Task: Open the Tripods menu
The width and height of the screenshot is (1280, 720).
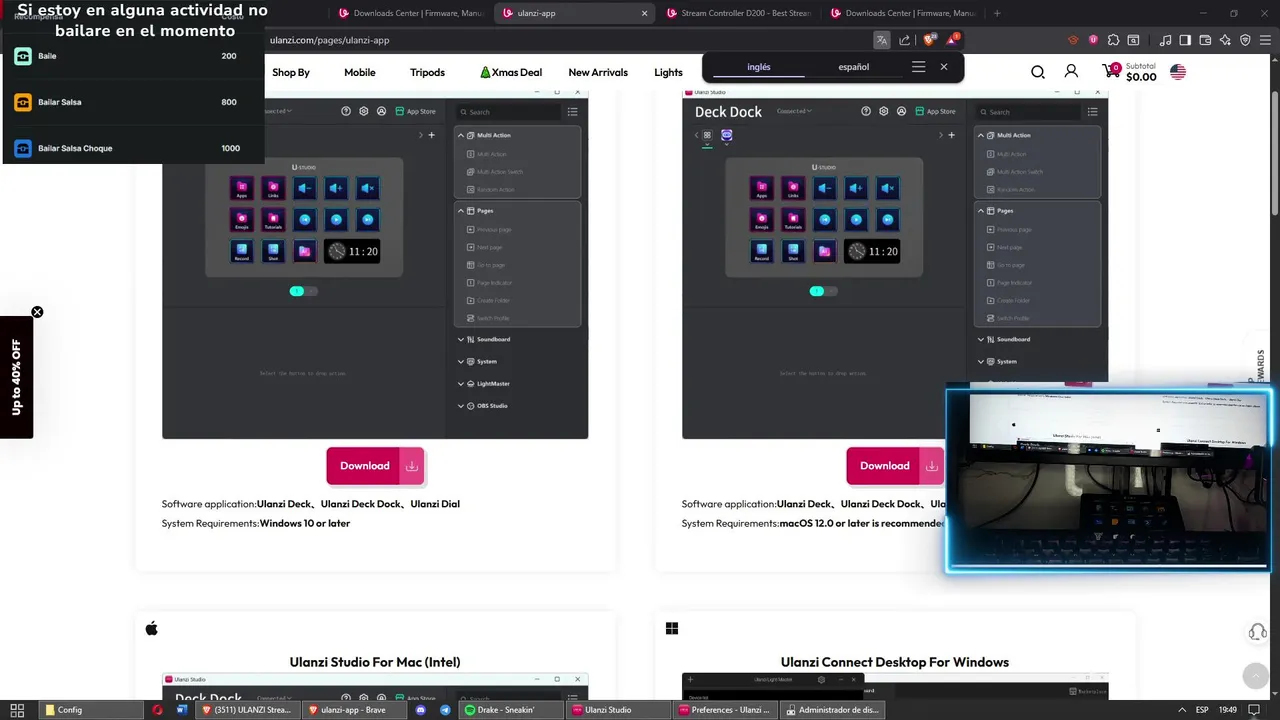Action: tap(427, 72)
